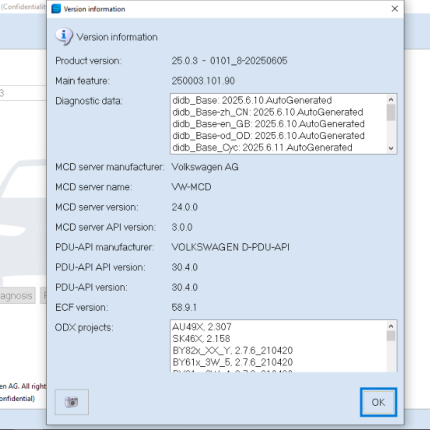
Task: Click ECF version value 58.9.1
Action: [184, 307]
